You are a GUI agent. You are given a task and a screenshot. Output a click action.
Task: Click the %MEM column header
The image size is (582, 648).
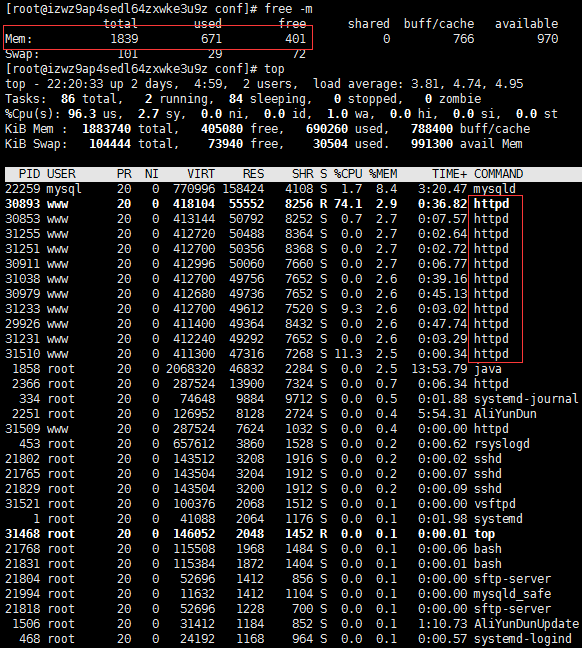pos(383,174)
